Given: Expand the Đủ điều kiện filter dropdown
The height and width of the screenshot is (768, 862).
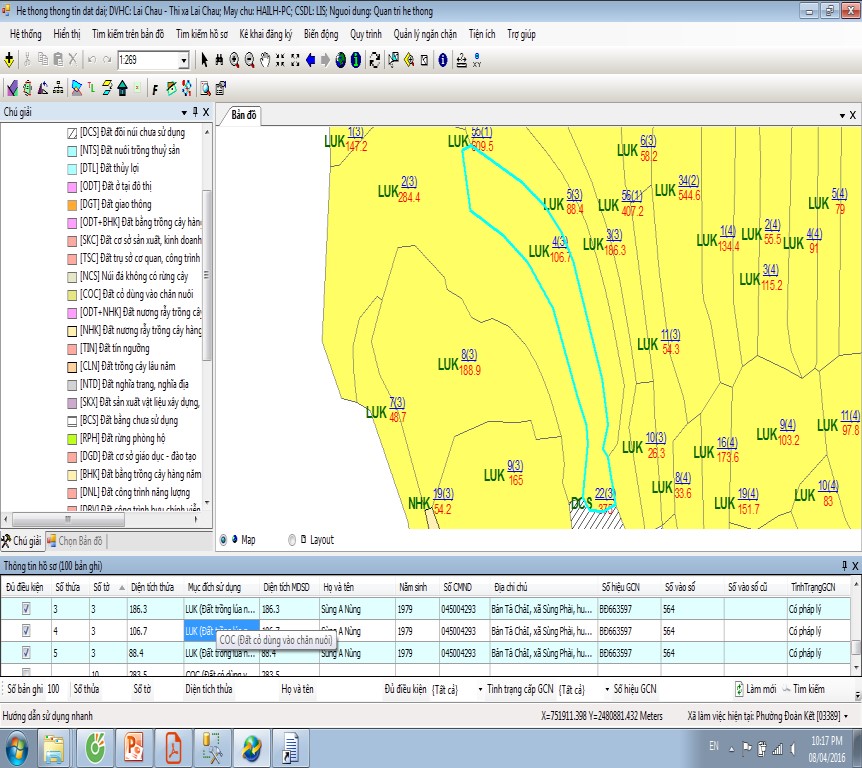Looking at the screenshot, I should pos(479,690).
